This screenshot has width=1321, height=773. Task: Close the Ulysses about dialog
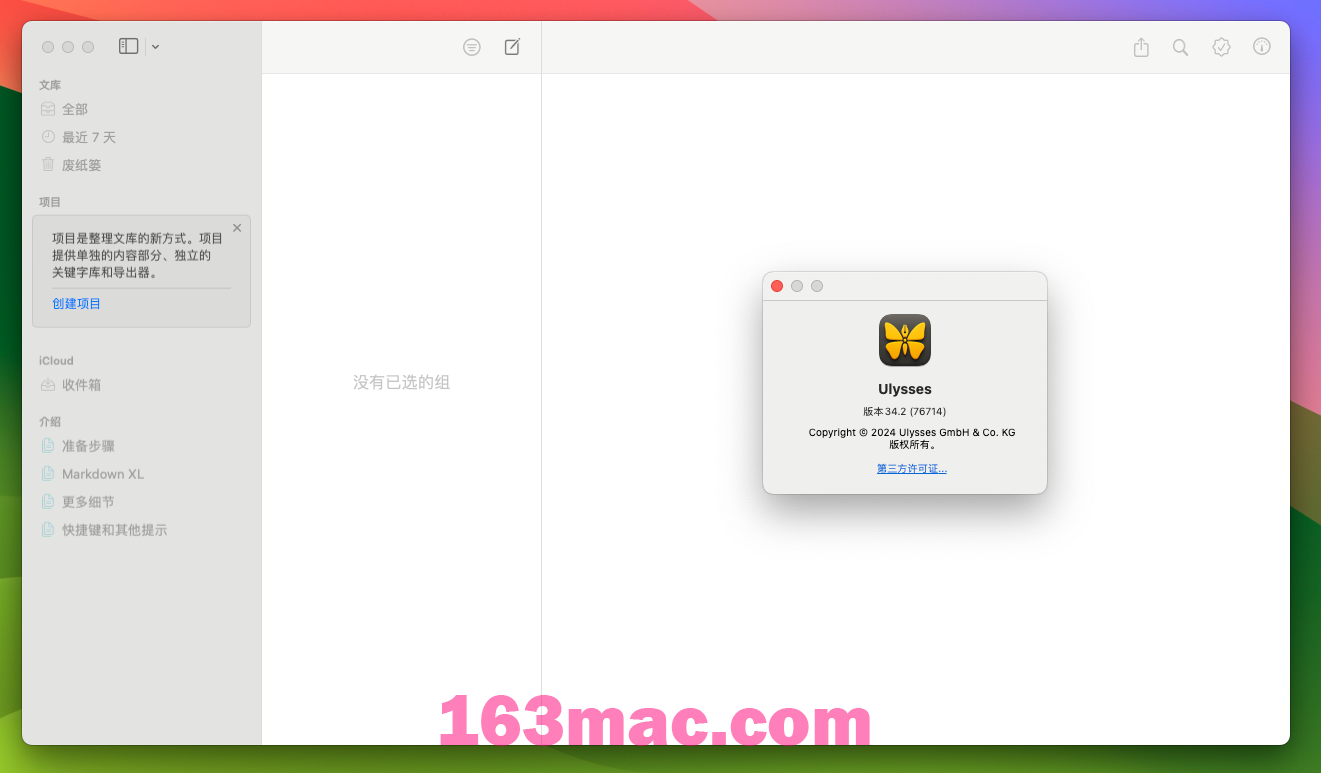coord(777,286)
